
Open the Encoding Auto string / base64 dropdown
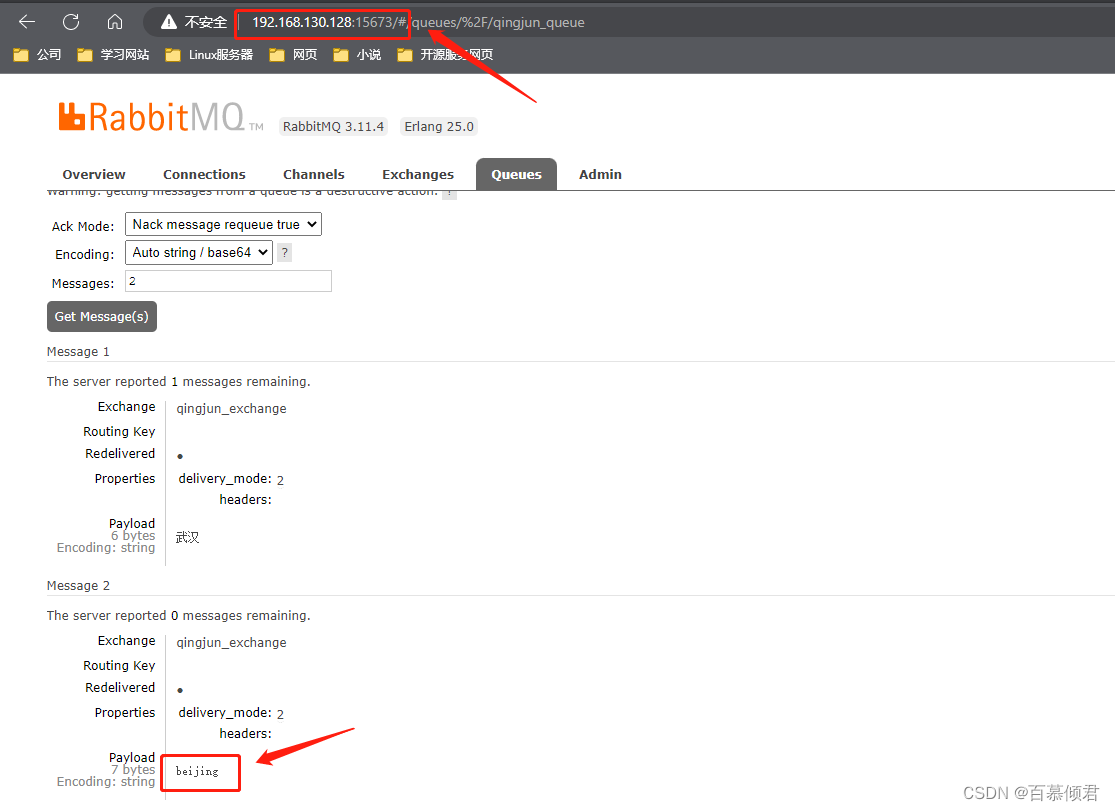[x=199, y=253]
